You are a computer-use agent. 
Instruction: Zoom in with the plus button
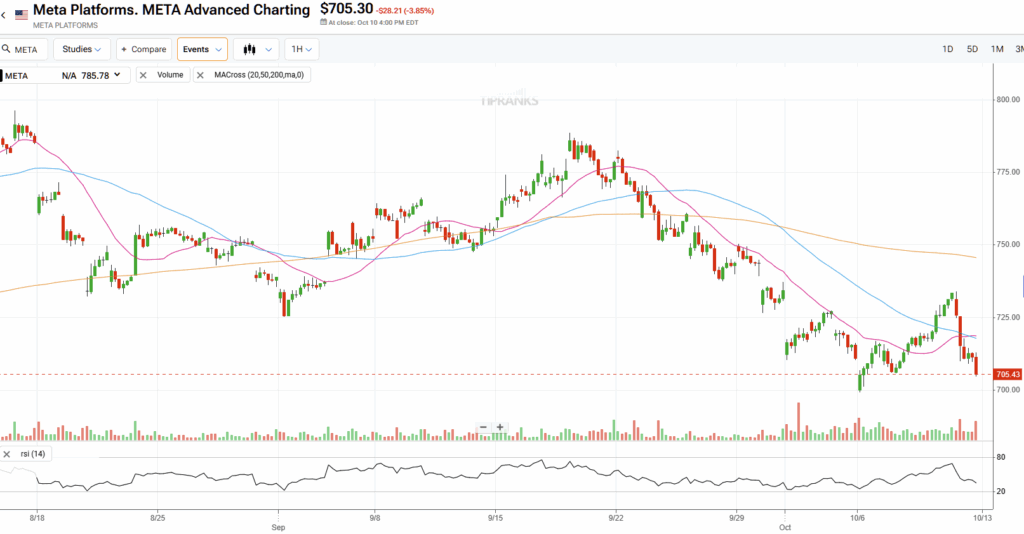point(500,427)
